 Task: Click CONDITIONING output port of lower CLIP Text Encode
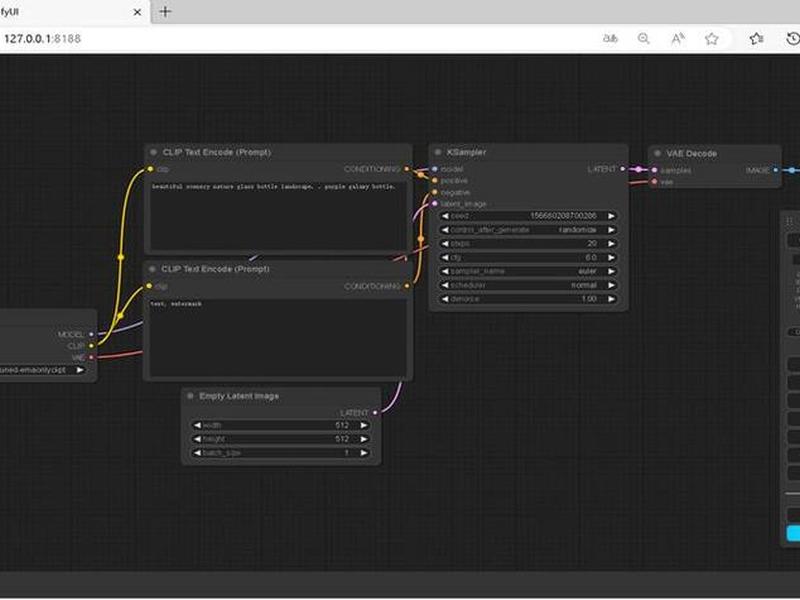[407, 286]
